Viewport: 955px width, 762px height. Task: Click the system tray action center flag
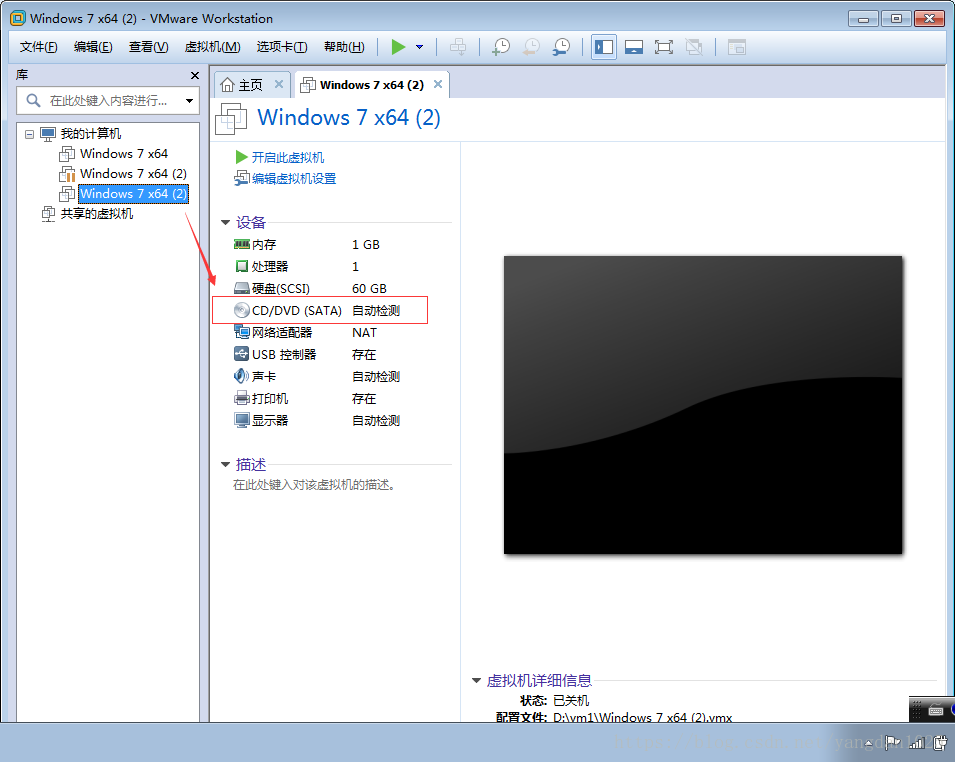pos(893,742)
